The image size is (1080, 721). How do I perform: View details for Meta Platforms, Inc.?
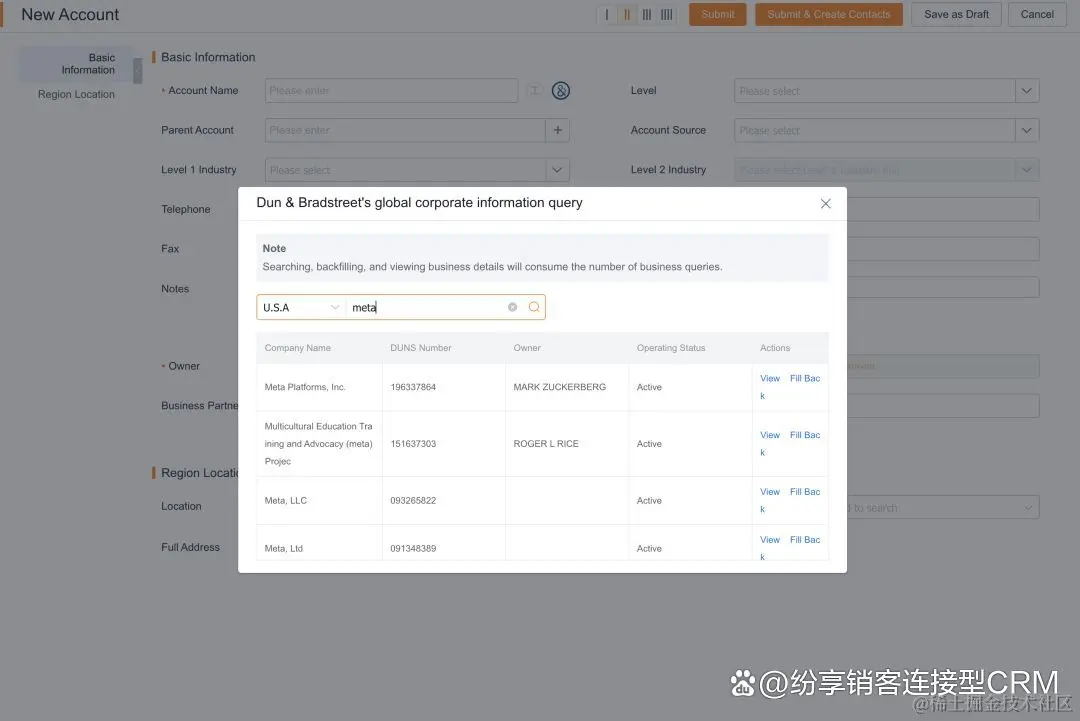pos(769,378)
